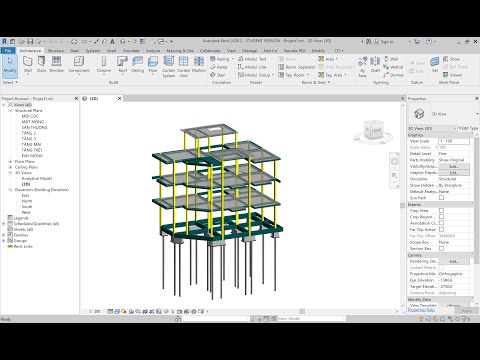Expand the Room & Area panel dropdown

pyautogui.click(x=316, y=82)
